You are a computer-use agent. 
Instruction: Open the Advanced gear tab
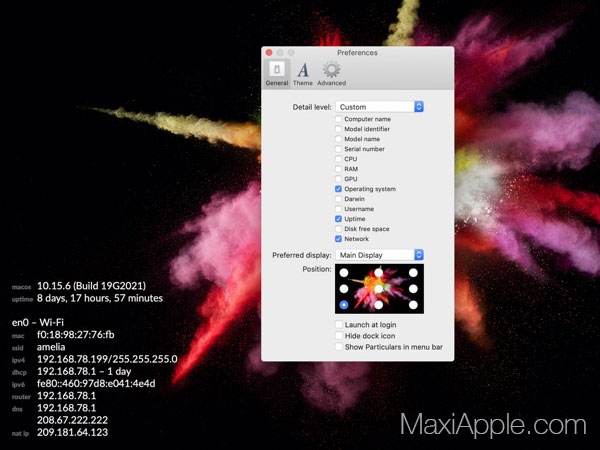[331, 73]
